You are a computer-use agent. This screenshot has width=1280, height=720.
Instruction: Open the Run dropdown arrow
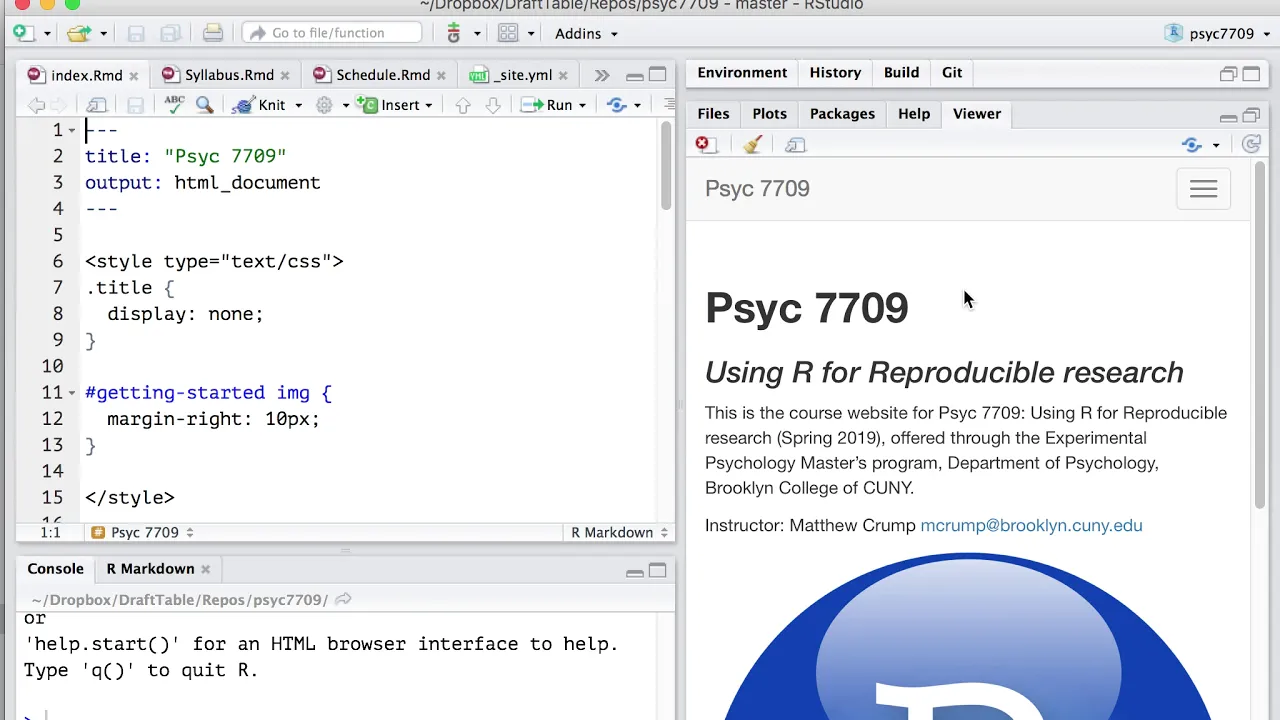click(x=581, y=106)
